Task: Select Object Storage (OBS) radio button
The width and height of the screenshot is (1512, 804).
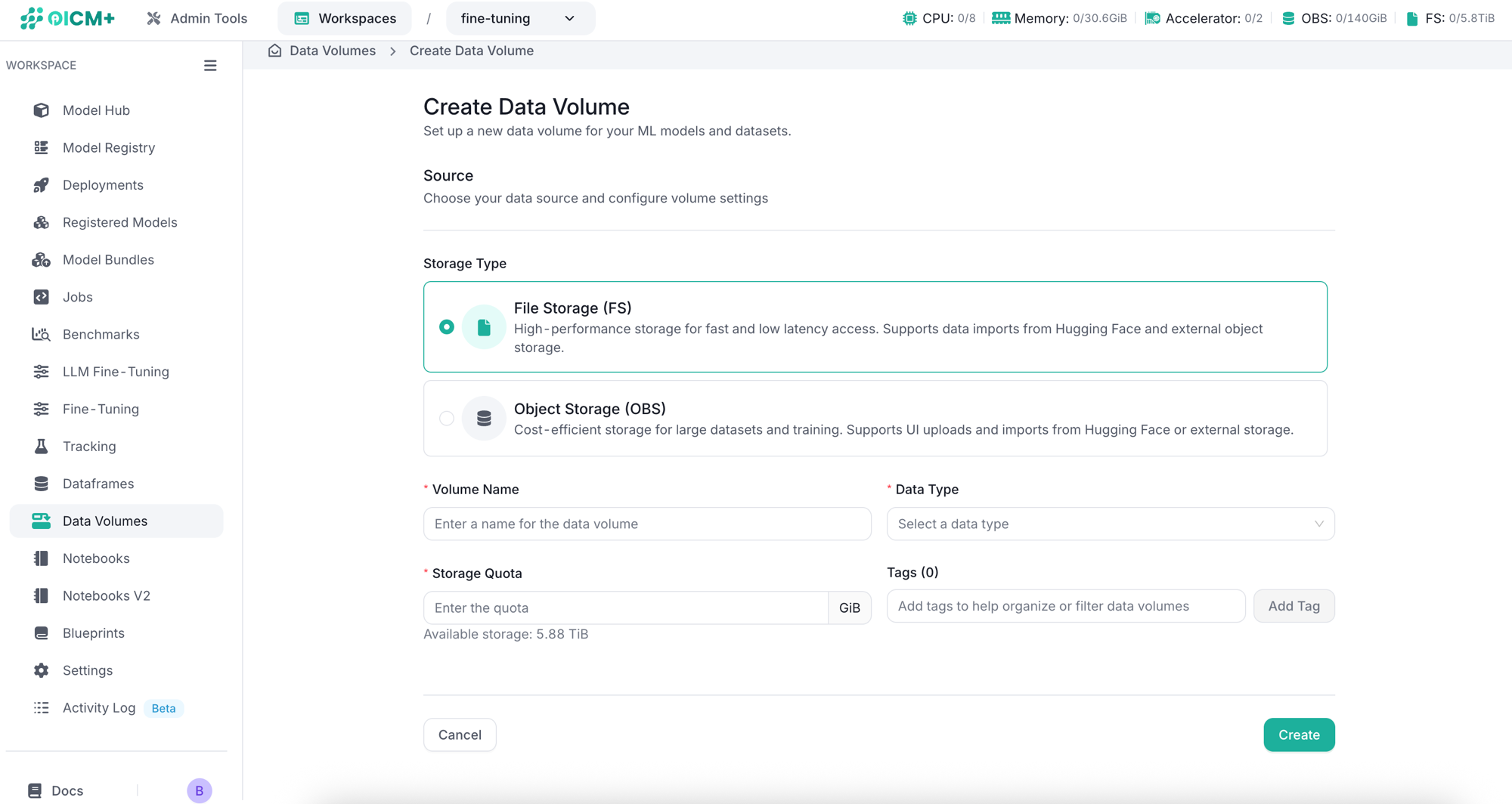Action: [447, 418]
